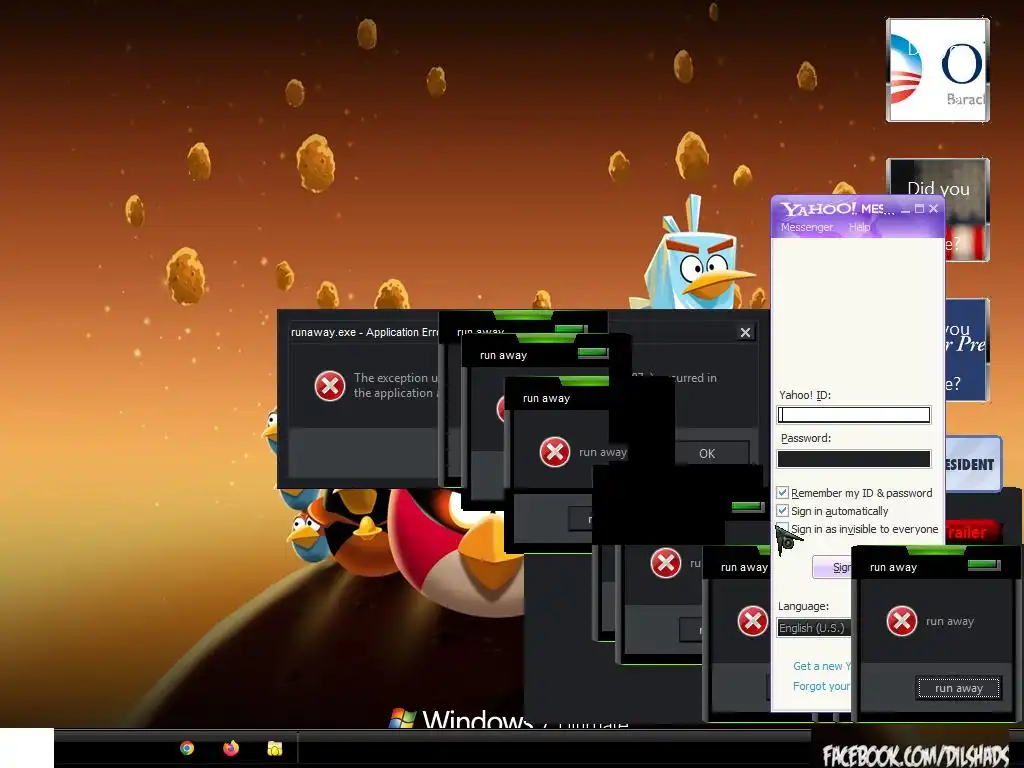Click the Sign In button
Viewport: 1024px width, 768px height.
pyautogui.click(x=832, y=567)
